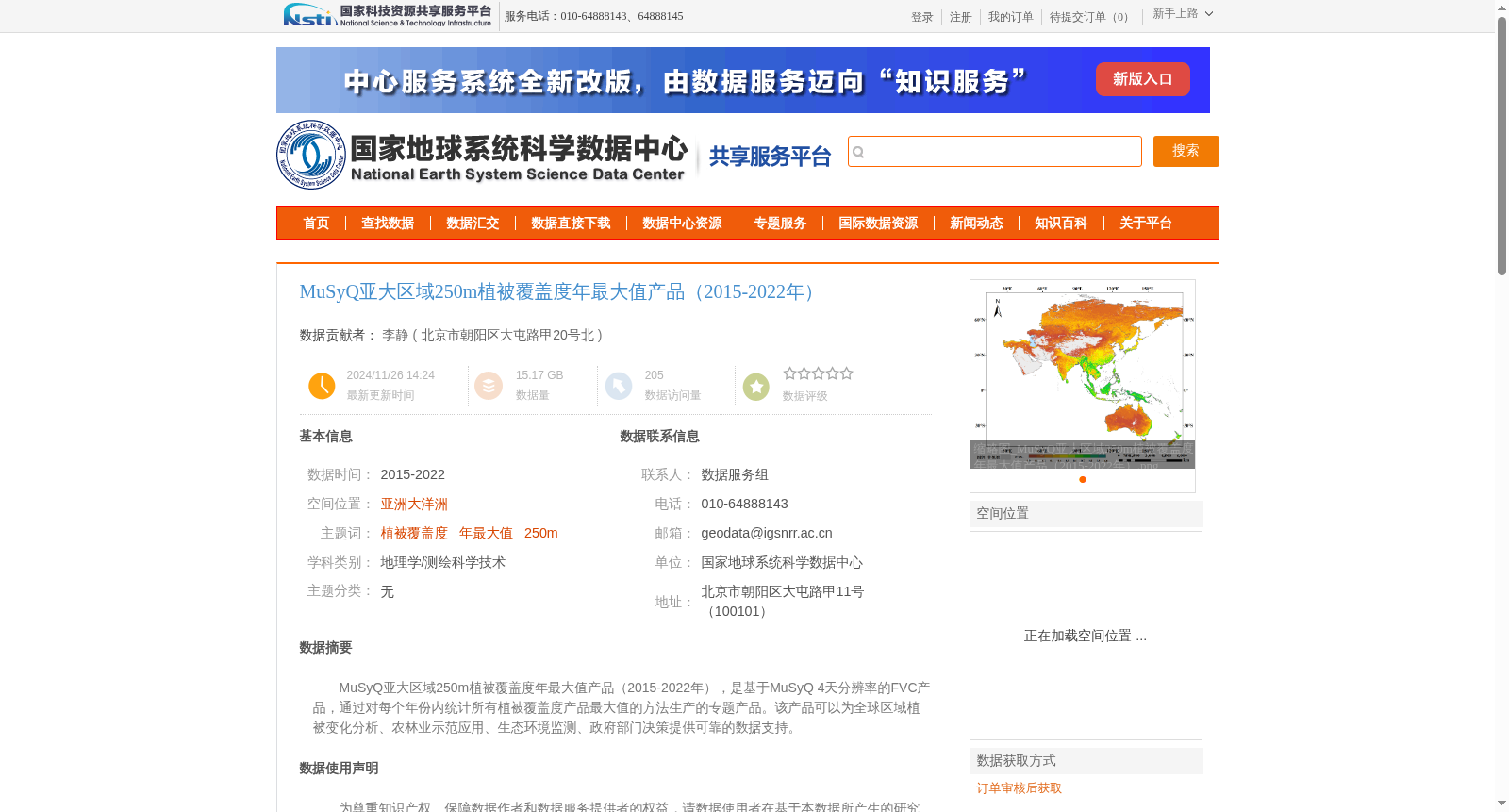Click the 250m keyword link
This screenshot has width=1509, height=812.
tap(541, 533)
